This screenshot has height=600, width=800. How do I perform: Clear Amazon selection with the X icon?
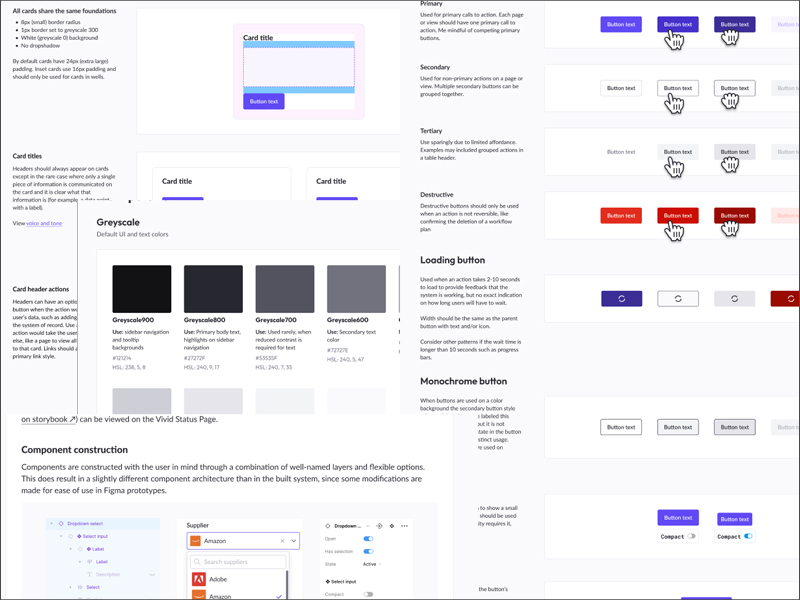[x=282, y=541]
